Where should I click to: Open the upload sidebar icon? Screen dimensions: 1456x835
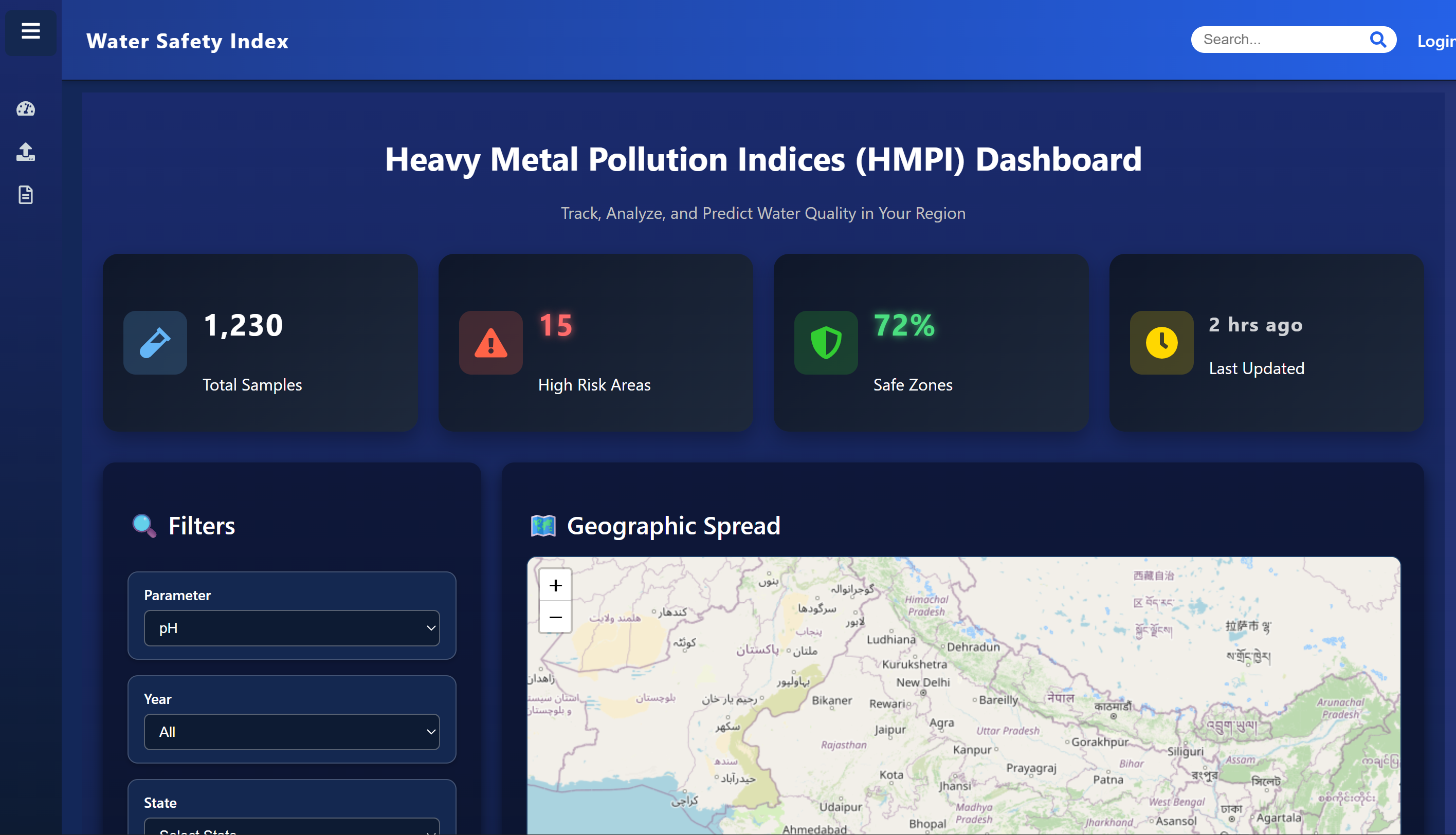[x=26, y=152]
